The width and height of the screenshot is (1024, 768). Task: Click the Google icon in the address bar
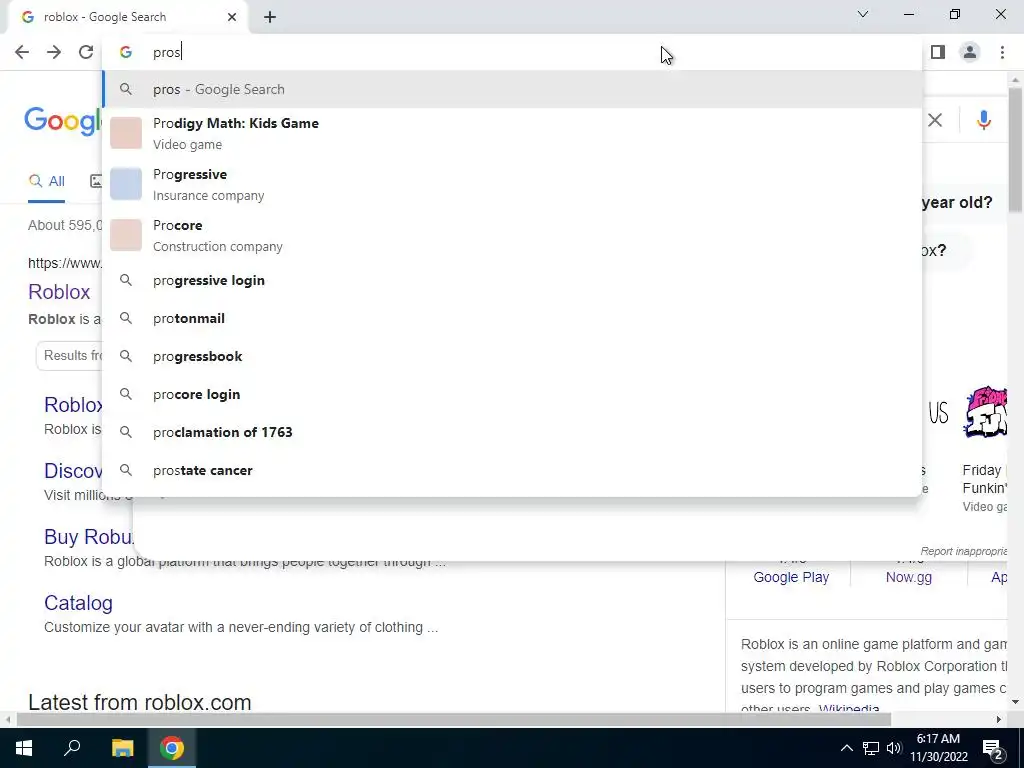pos(126,52)
